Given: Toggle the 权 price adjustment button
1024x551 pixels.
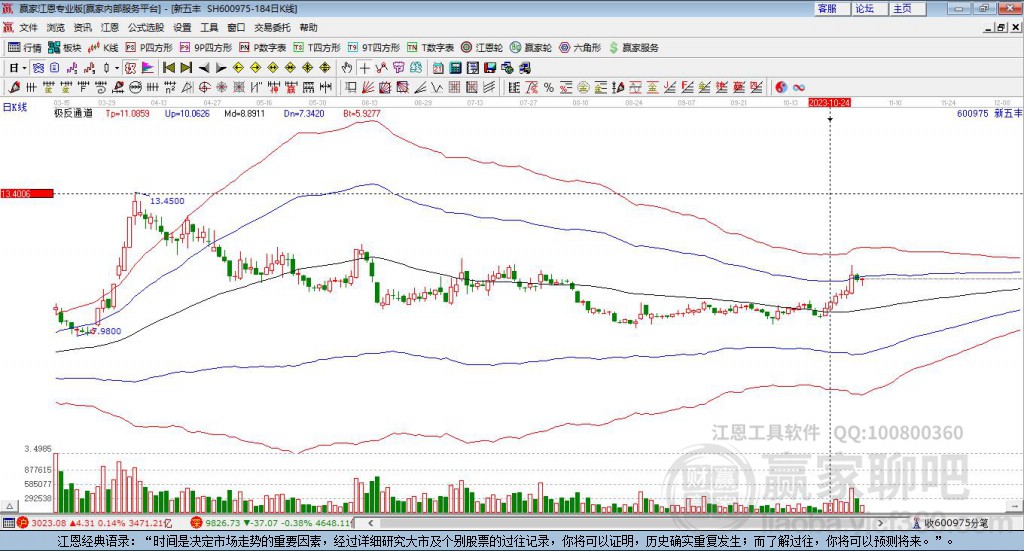Looking at the screenshot, I should click(x=130, y=68).
